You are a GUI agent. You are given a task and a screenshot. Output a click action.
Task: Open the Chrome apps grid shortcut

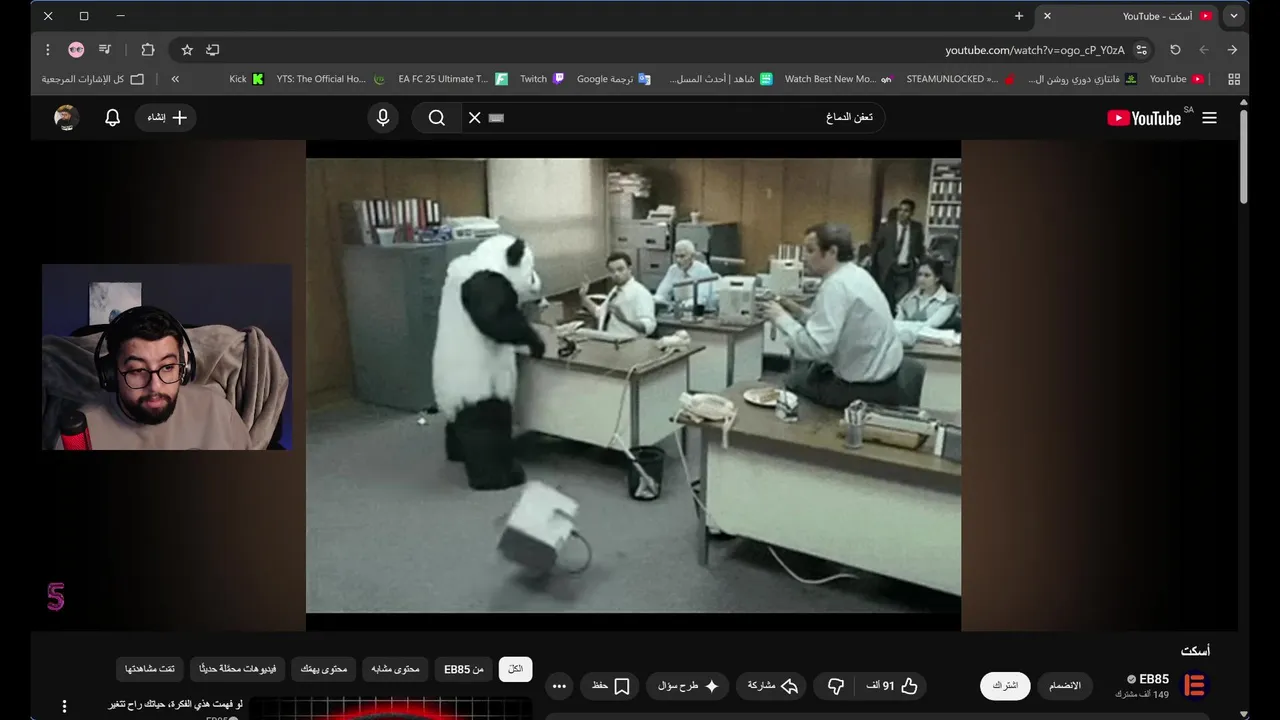(1234, 79)
